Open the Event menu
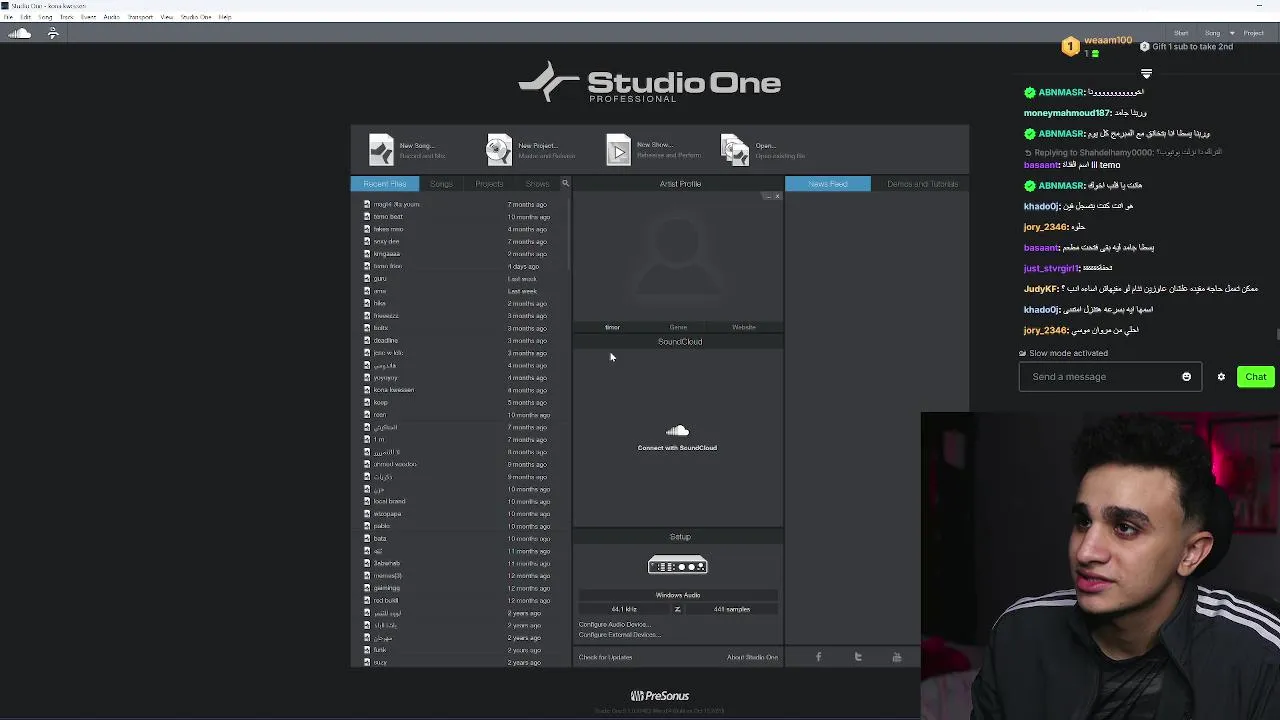1280x720 pixels. coord(89,17)
